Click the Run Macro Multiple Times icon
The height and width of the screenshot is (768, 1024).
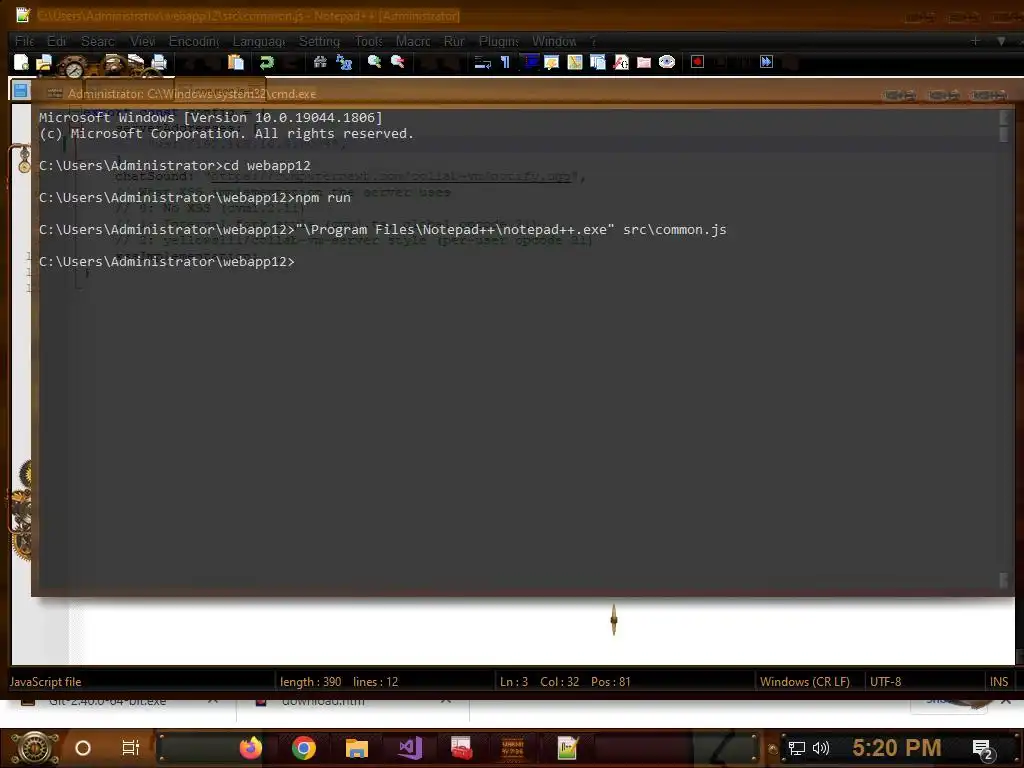point(767,62)
